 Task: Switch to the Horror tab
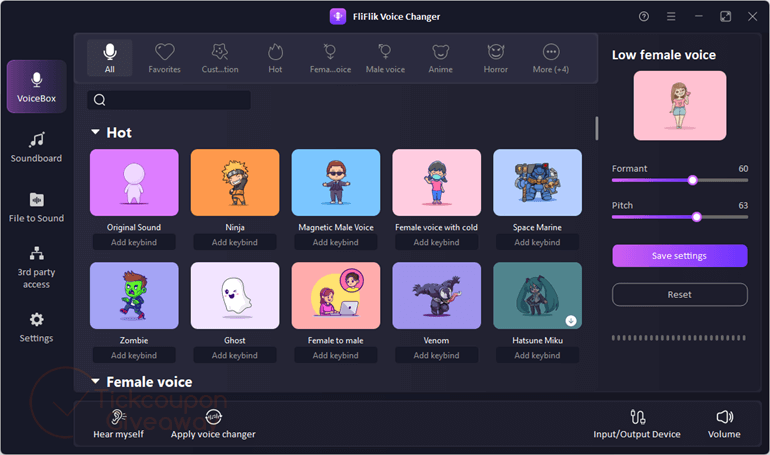point(495,58)
